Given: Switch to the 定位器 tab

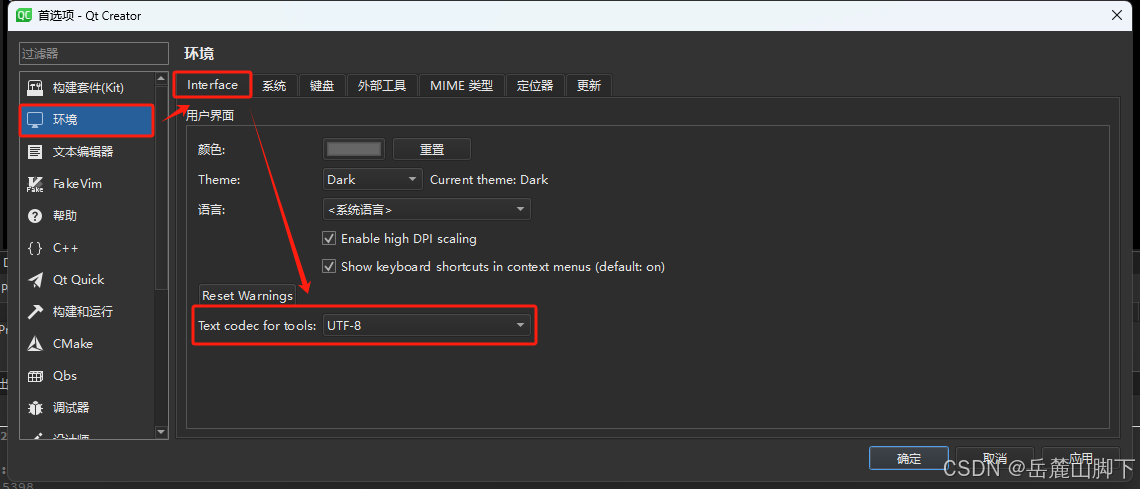Looking at the screenshot, I should point(535,86).
